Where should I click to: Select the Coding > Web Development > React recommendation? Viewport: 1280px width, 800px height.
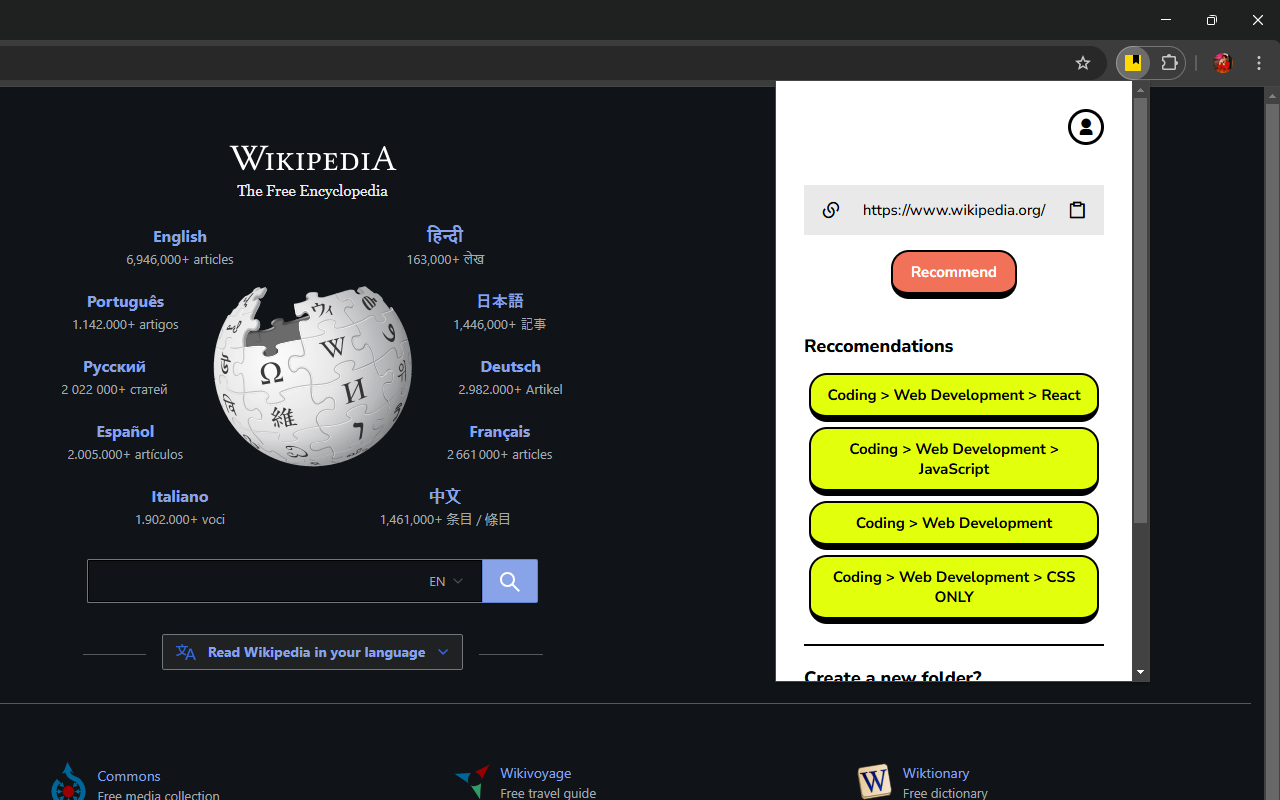click(953, 395)
